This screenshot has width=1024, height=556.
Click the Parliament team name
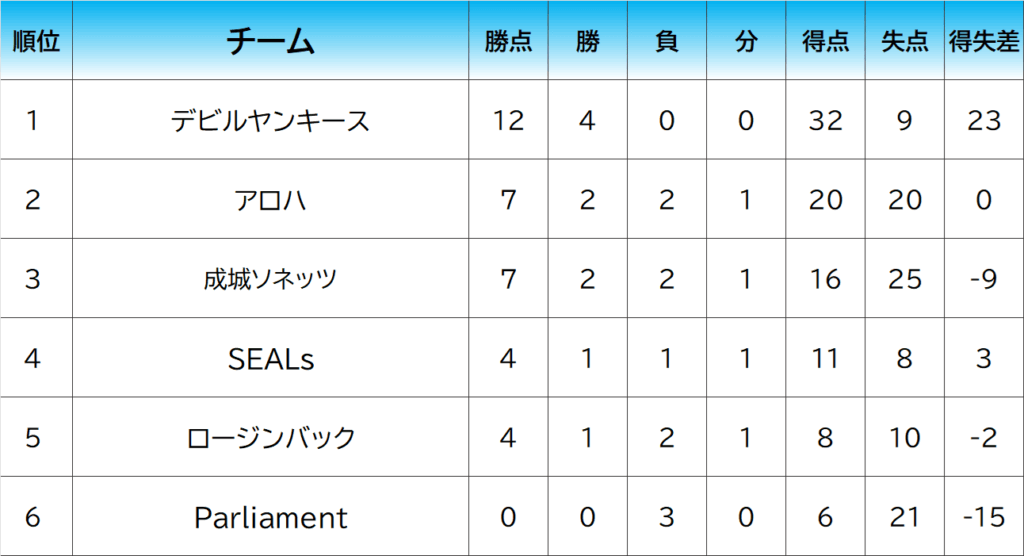(271, 517)
